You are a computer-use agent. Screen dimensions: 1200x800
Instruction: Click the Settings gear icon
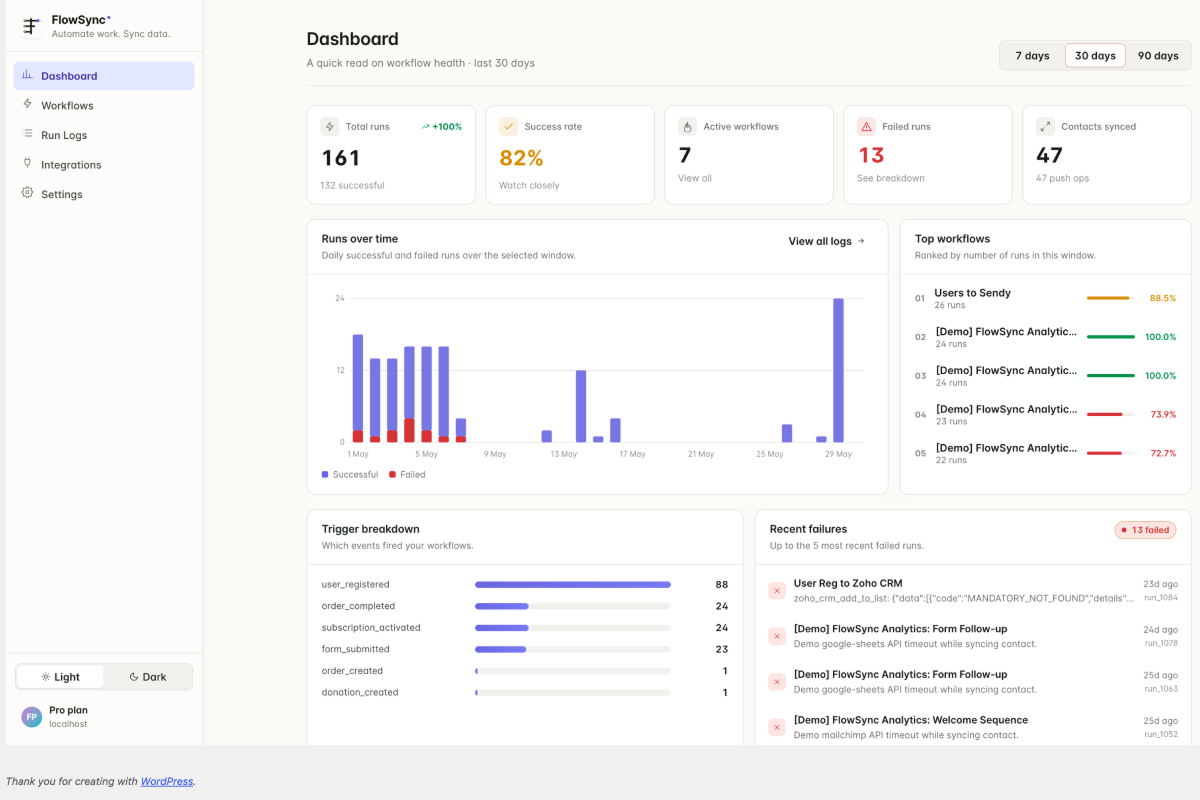(27, 193)
